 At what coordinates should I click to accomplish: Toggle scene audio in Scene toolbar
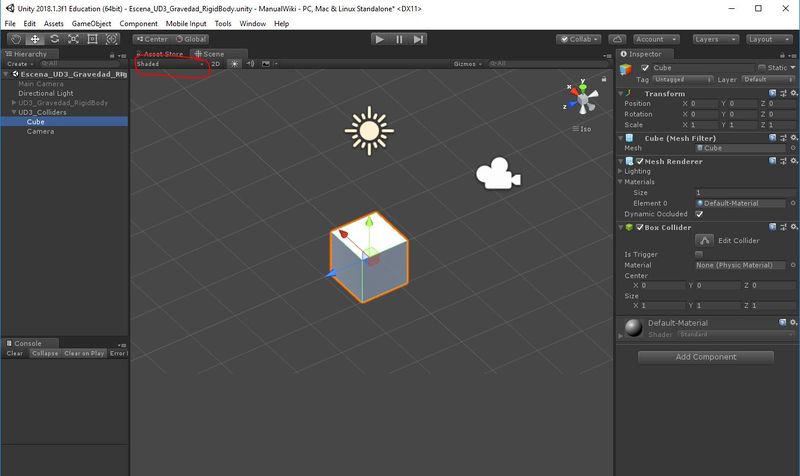250,64
